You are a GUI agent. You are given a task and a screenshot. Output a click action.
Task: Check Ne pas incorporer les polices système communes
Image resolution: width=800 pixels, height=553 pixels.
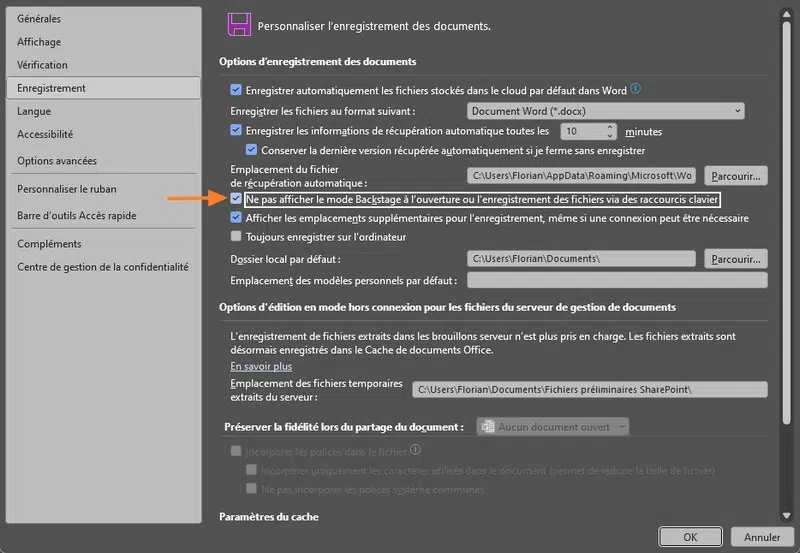click(251, 488)
